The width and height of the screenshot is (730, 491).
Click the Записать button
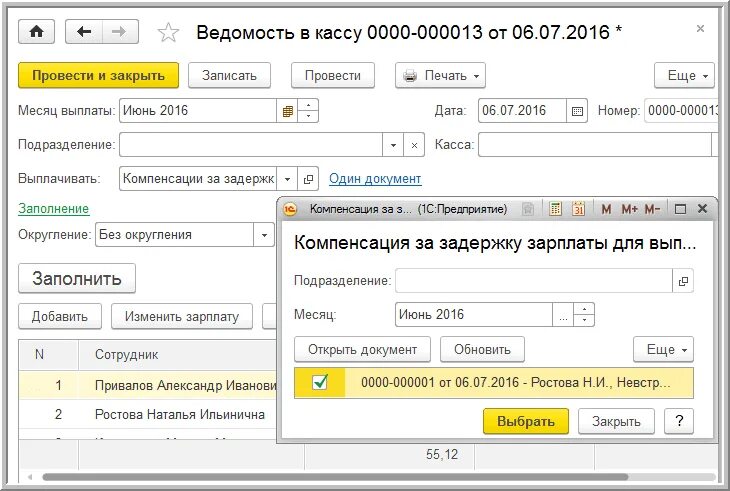229,75
